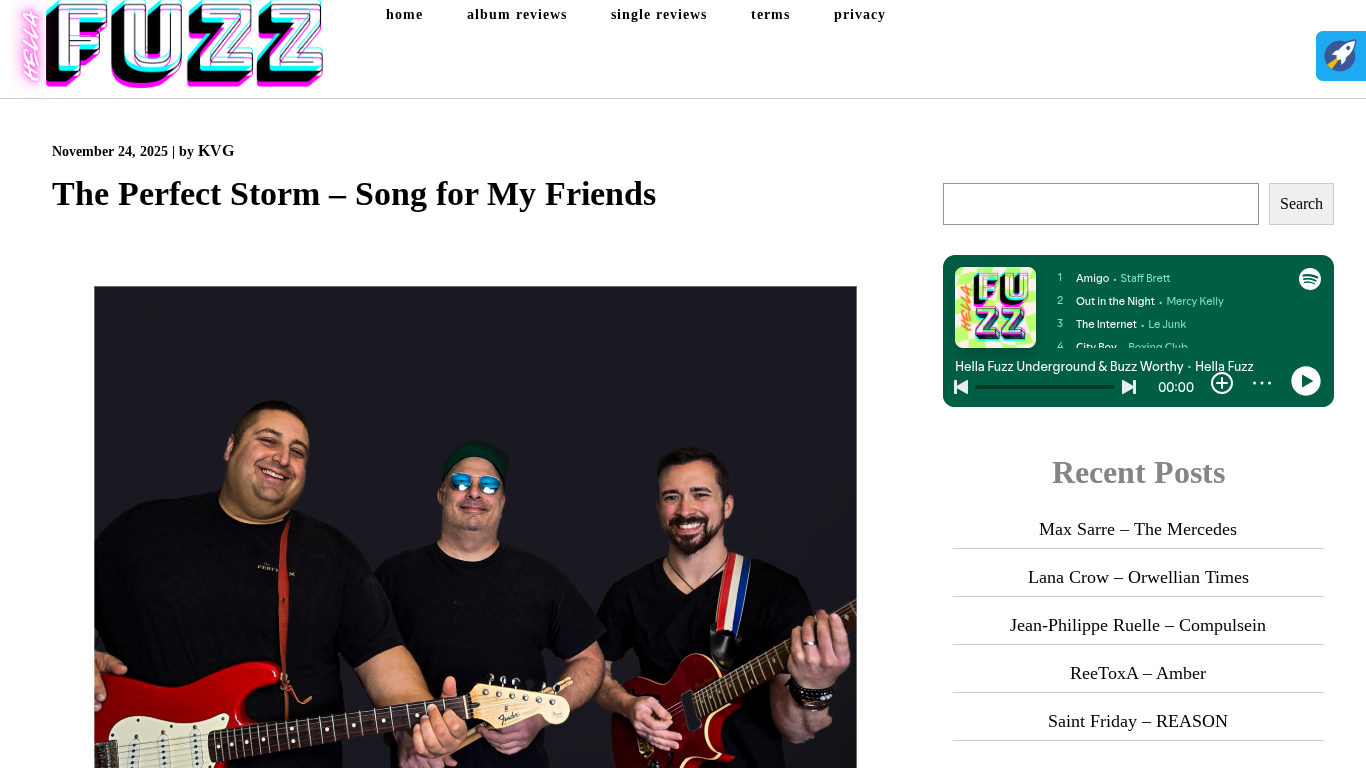This screenshot has width=1366, height=768.
Task: Click the blue rocket icon
Action: click(1341, 56)
